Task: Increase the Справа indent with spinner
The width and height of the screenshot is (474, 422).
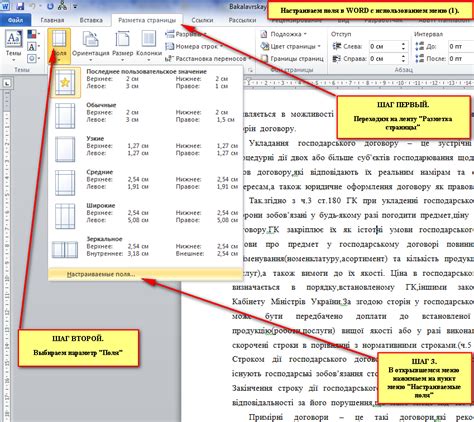Action: click(404, 56)
